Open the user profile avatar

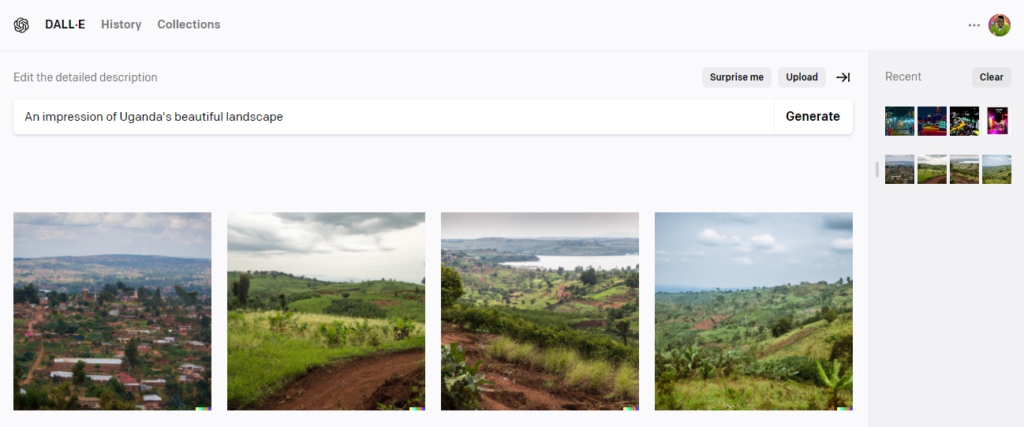click(x=999, y=25)
